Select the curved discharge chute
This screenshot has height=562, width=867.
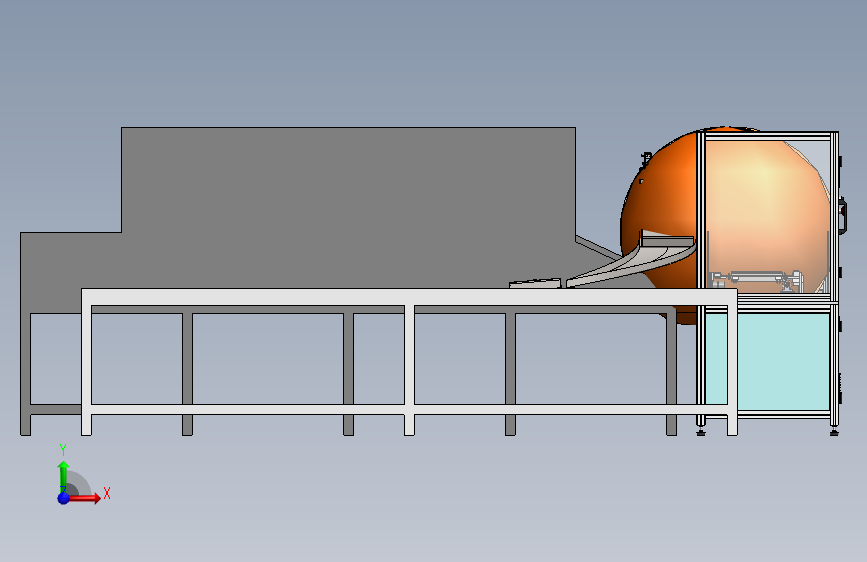630,266
